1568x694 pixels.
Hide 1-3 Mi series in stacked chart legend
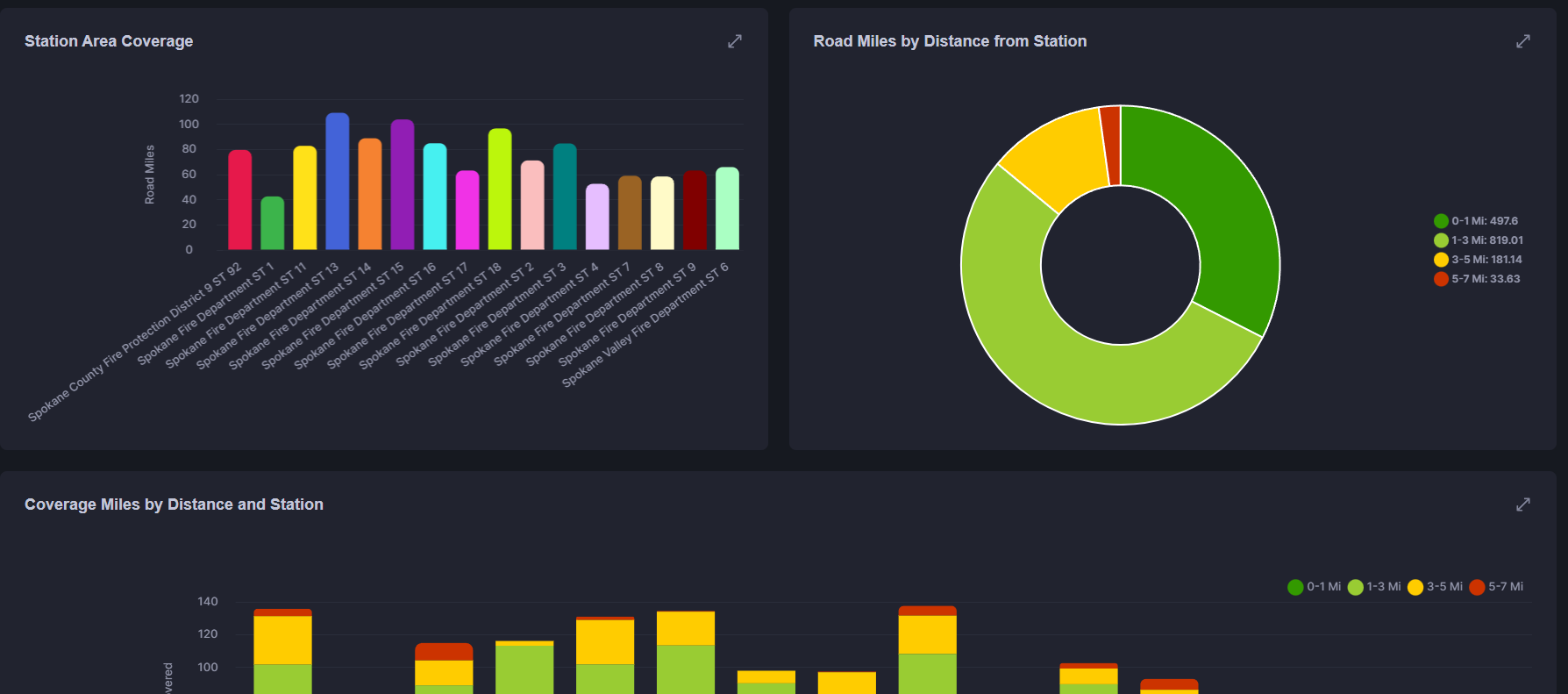[x=1374, y=587]
